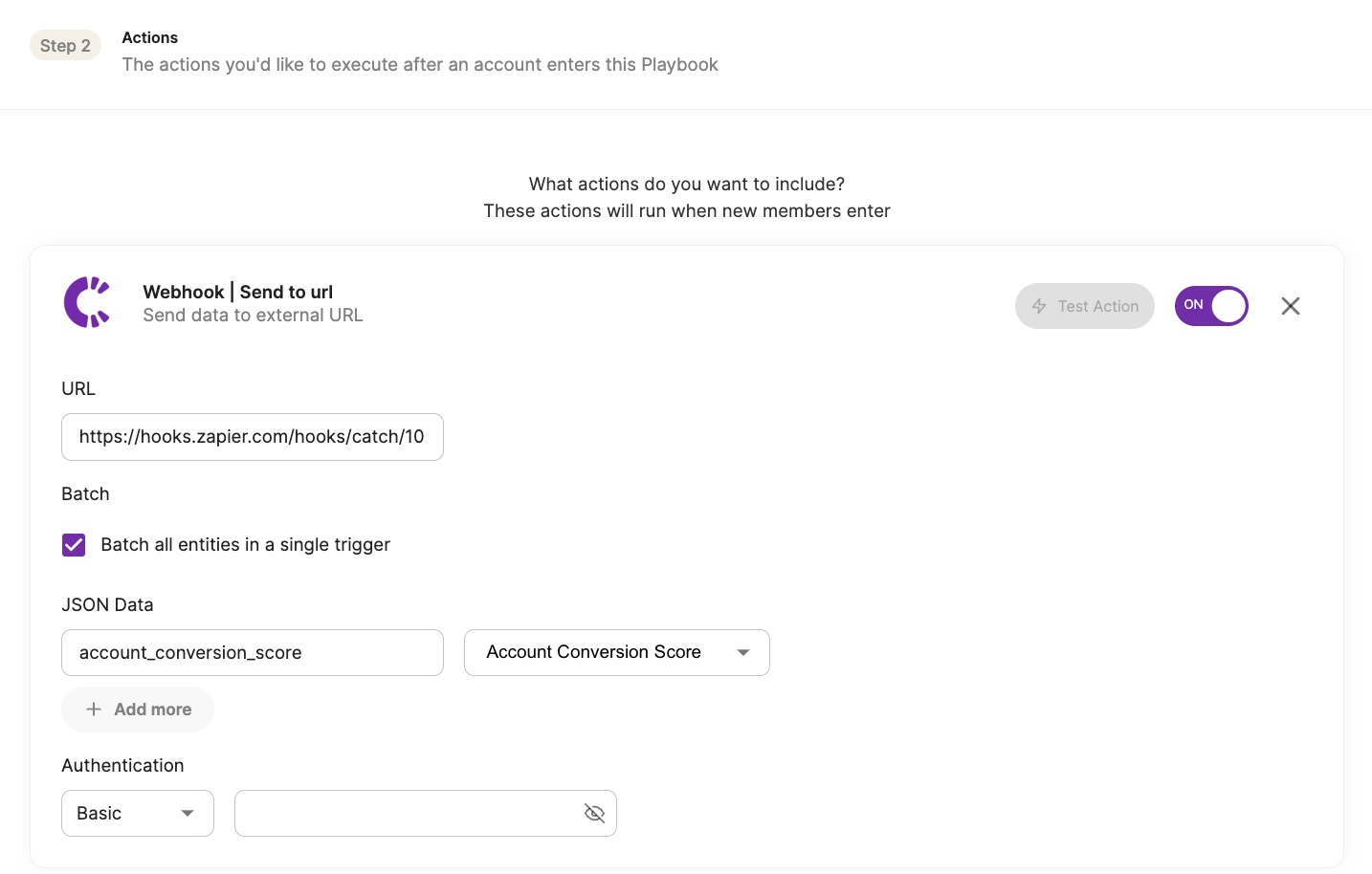Click the Actions section heading

149,37
